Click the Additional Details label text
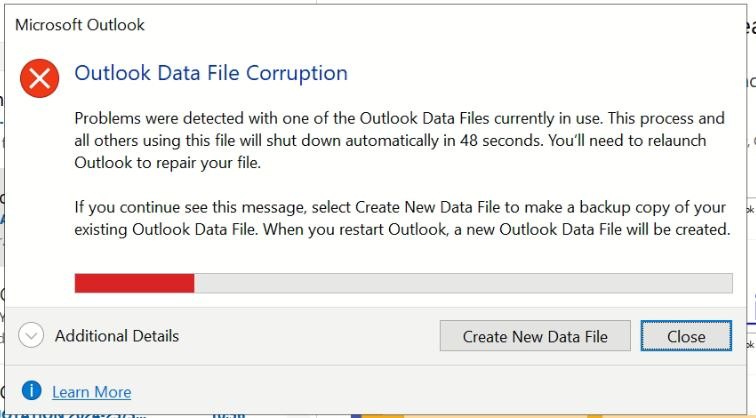The height and width of the screenshot is (418, 756). click(x=117, y=336)
